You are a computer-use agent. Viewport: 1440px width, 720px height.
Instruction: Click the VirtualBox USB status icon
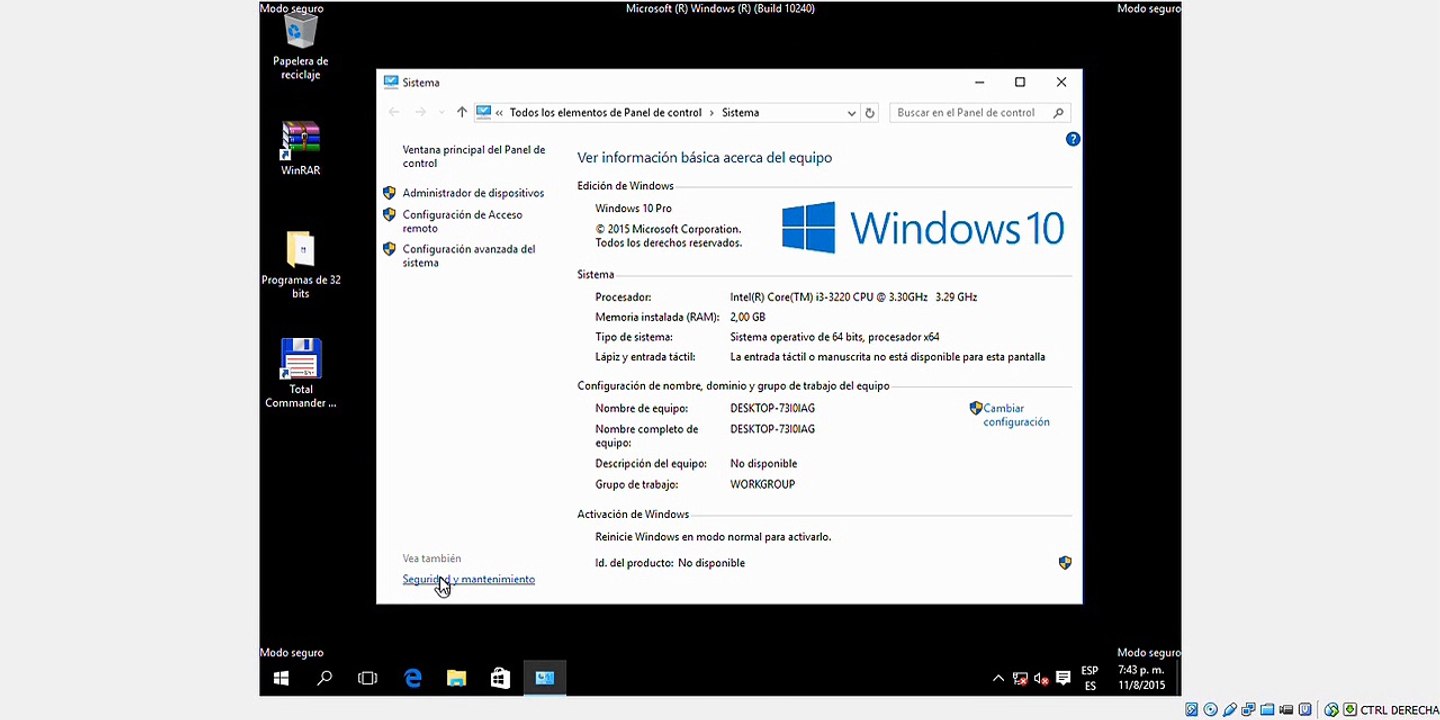1229,710
